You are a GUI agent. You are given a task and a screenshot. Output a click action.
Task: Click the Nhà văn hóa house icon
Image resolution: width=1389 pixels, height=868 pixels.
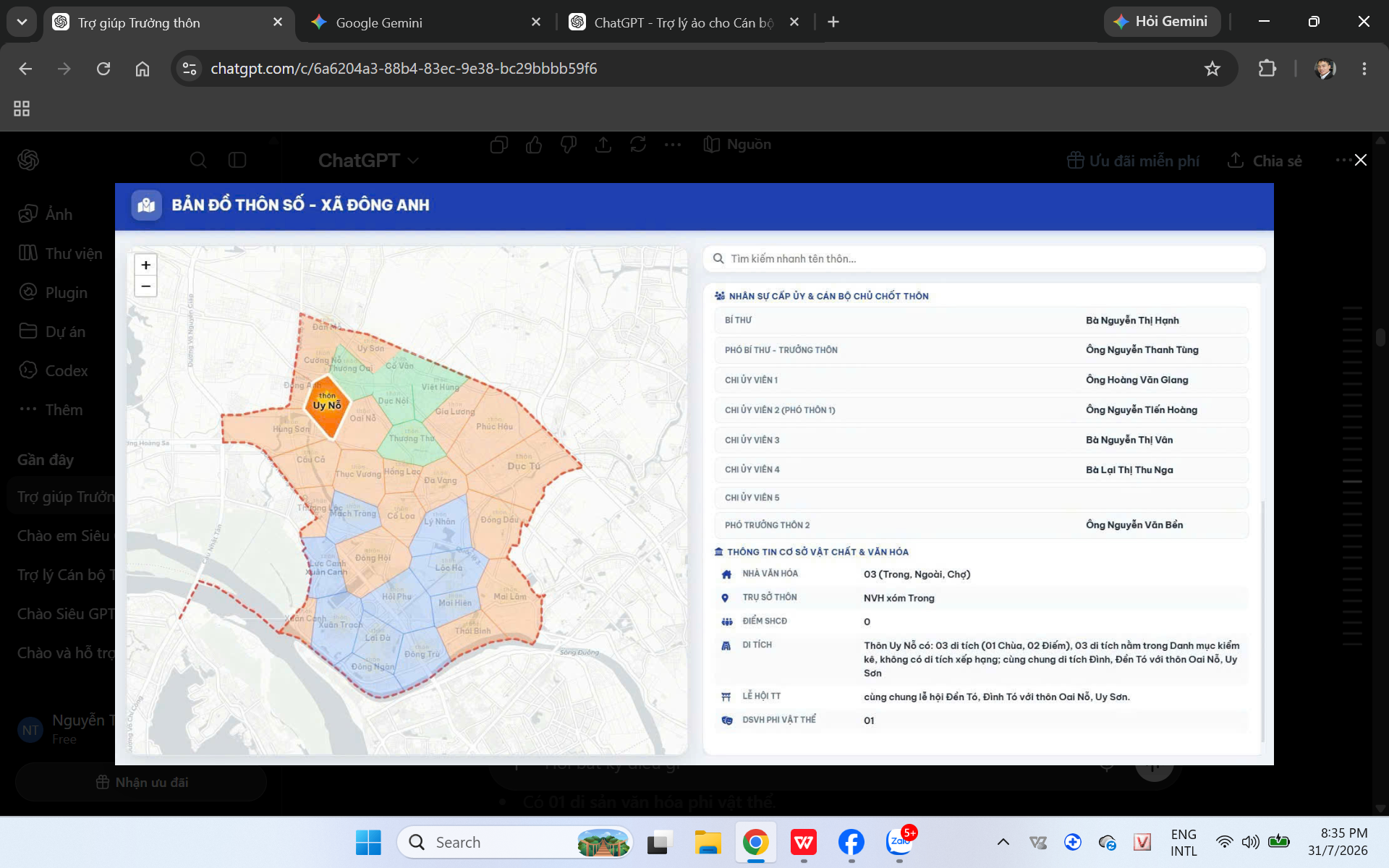pos(726,574)
